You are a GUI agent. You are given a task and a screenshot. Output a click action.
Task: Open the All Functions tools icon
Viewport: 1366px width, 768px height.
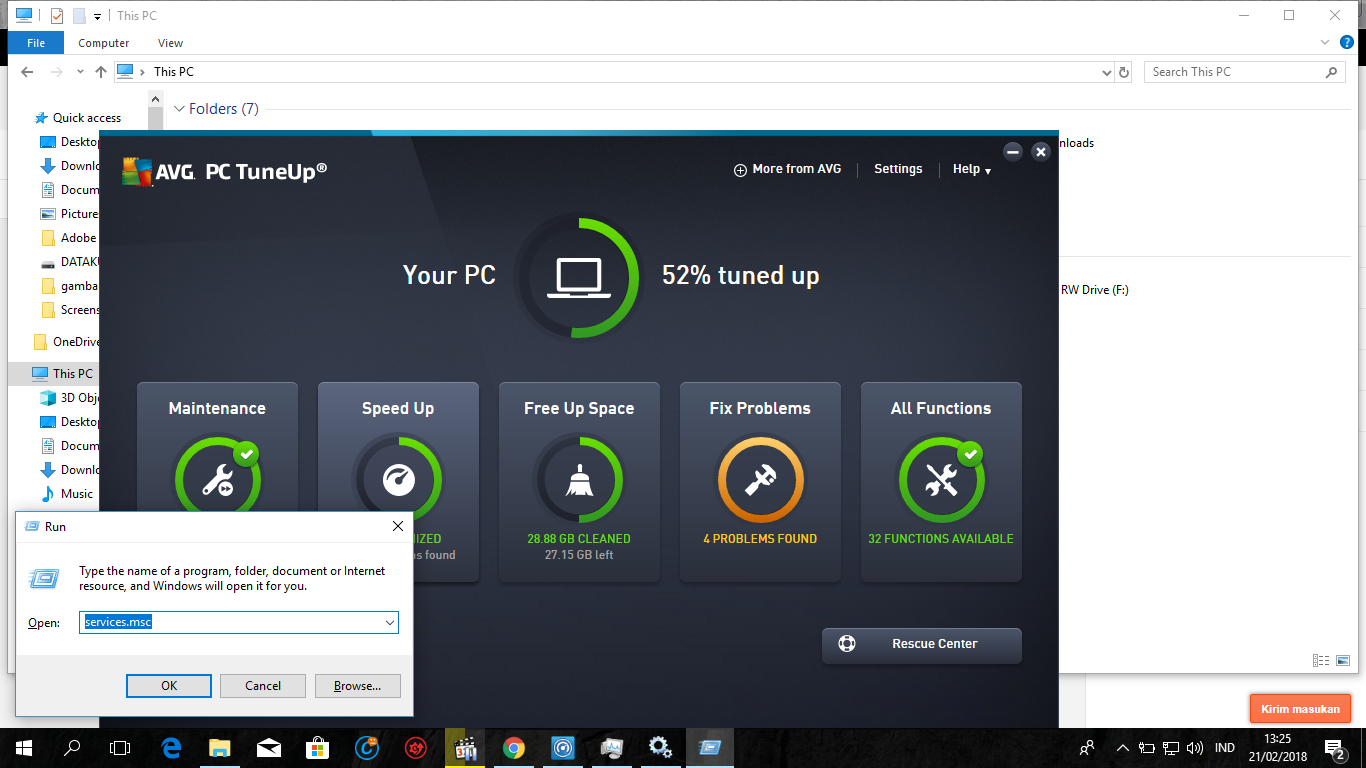point(941,481)
